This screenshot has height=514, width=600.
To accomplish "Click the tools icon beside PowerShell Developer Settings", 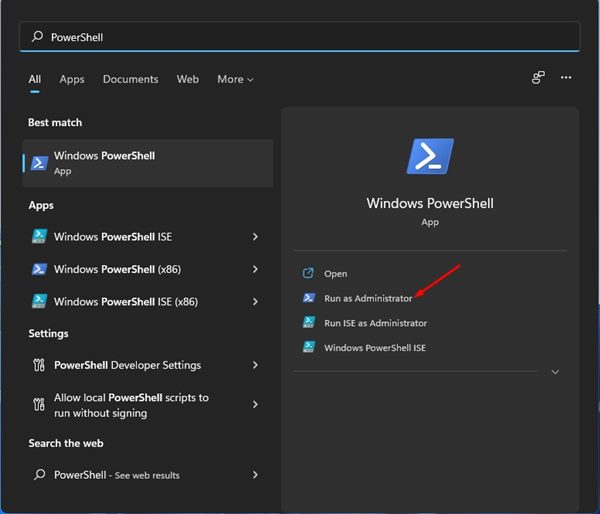I will pyautogui.click(x=39, y=365).
